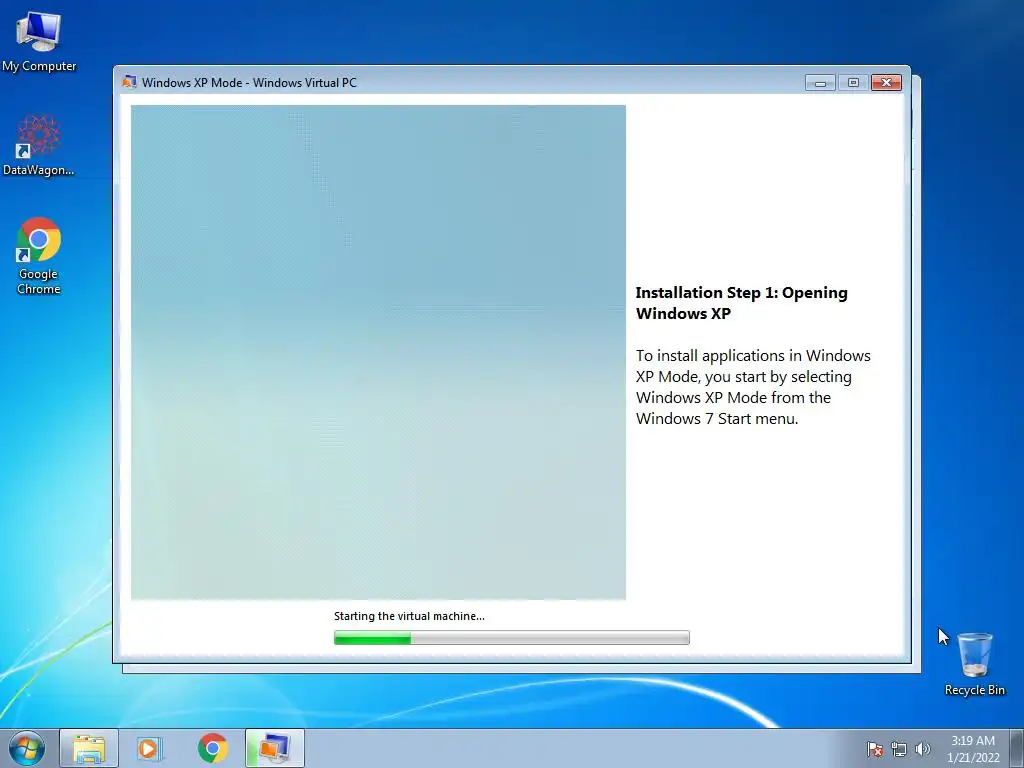The height and width of the screenshot is (768, 1024).
Task: Open the Recycle Bin desktop icon
Action: coord(974,664)
